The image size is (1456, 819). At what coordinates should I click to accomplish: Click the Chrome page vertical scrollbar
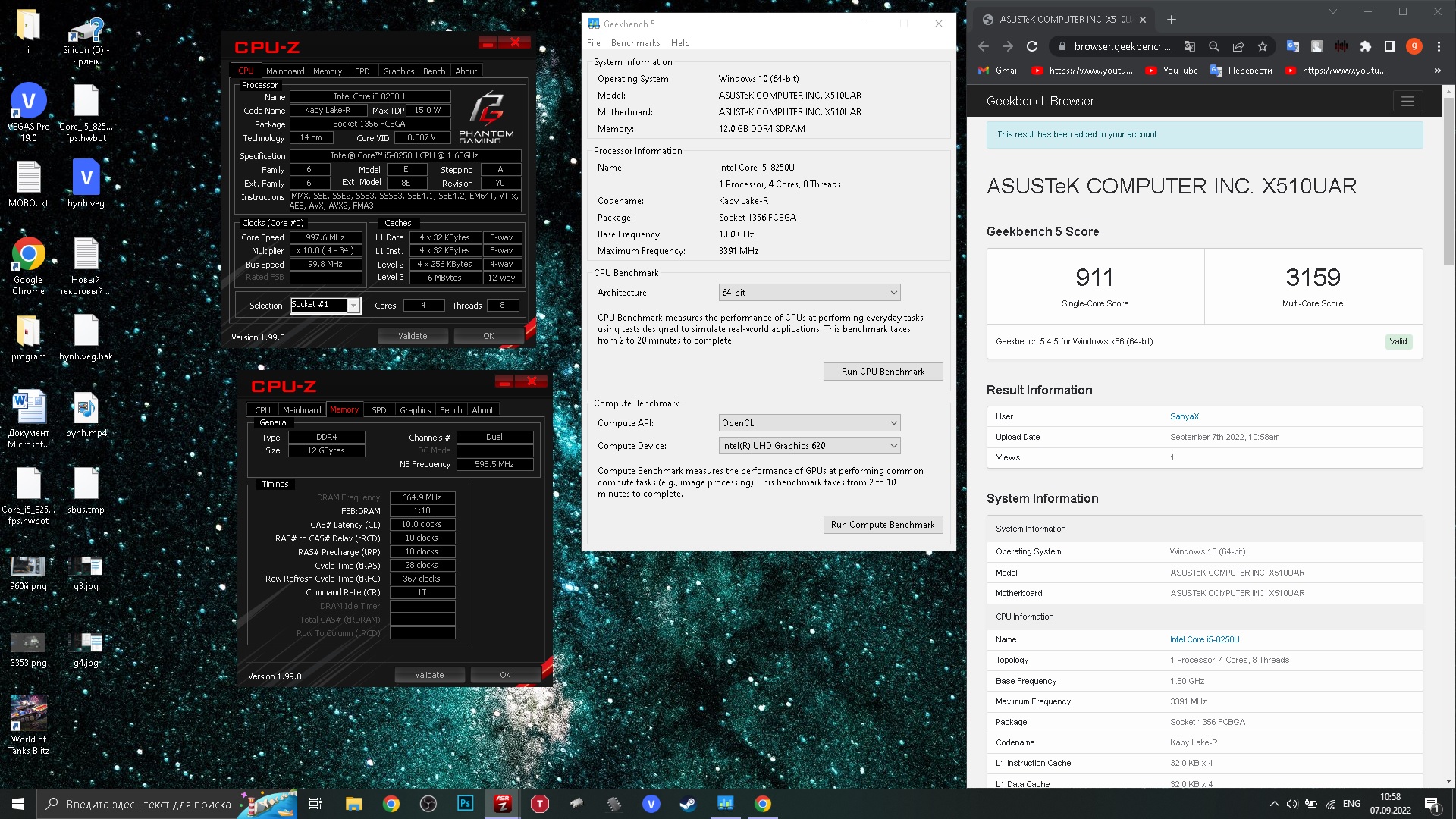[x=1448, y=182]
